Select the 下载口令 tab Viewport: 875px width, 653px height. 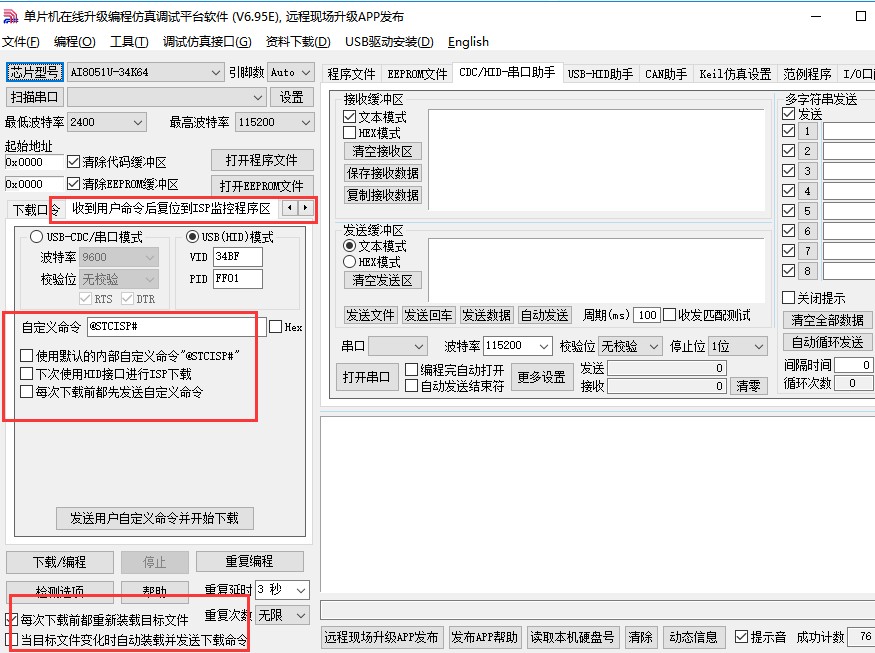(x=35, y=210)
